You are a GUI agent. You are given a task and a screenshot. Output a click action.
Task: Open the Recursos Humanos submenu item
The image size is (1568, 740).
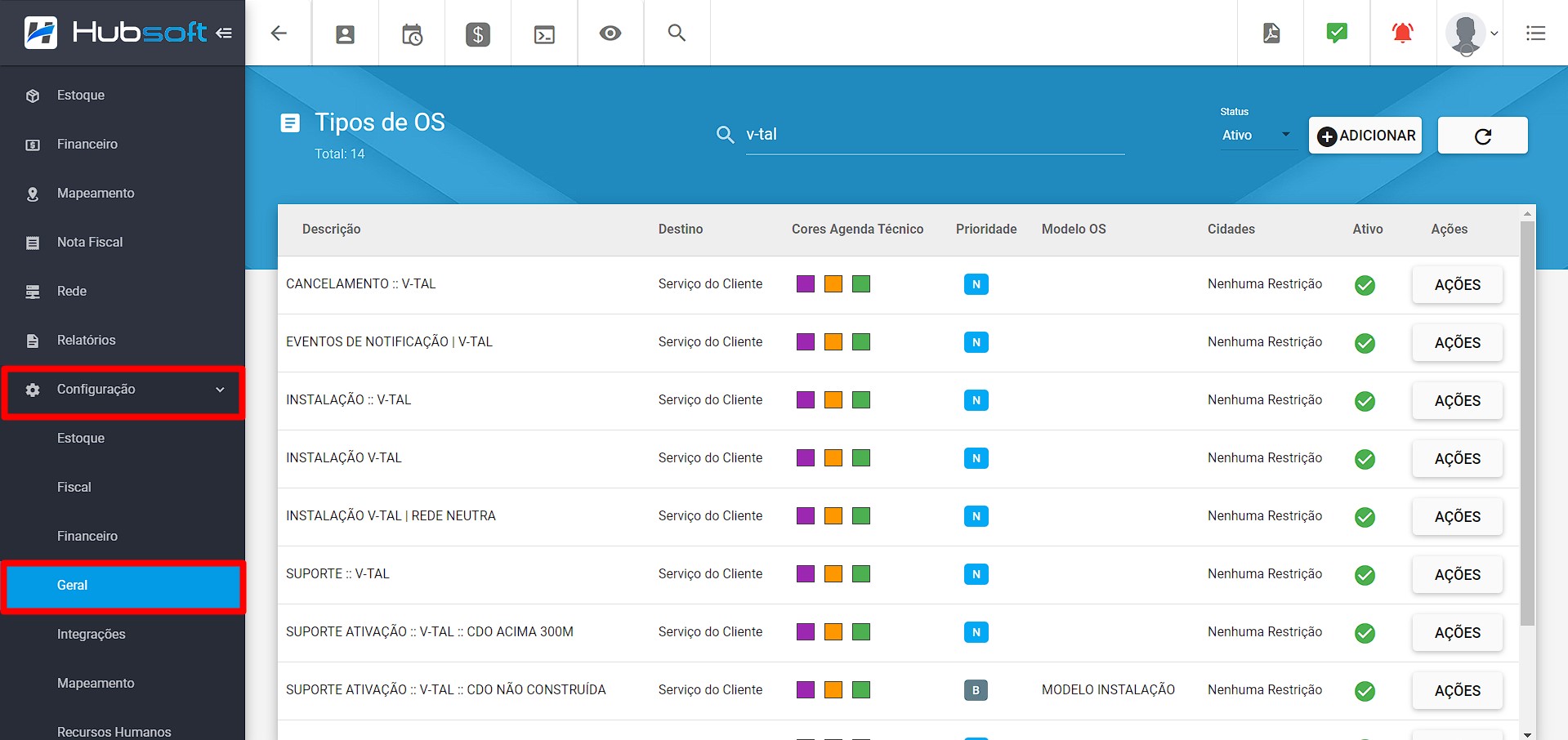pos(114,732)
